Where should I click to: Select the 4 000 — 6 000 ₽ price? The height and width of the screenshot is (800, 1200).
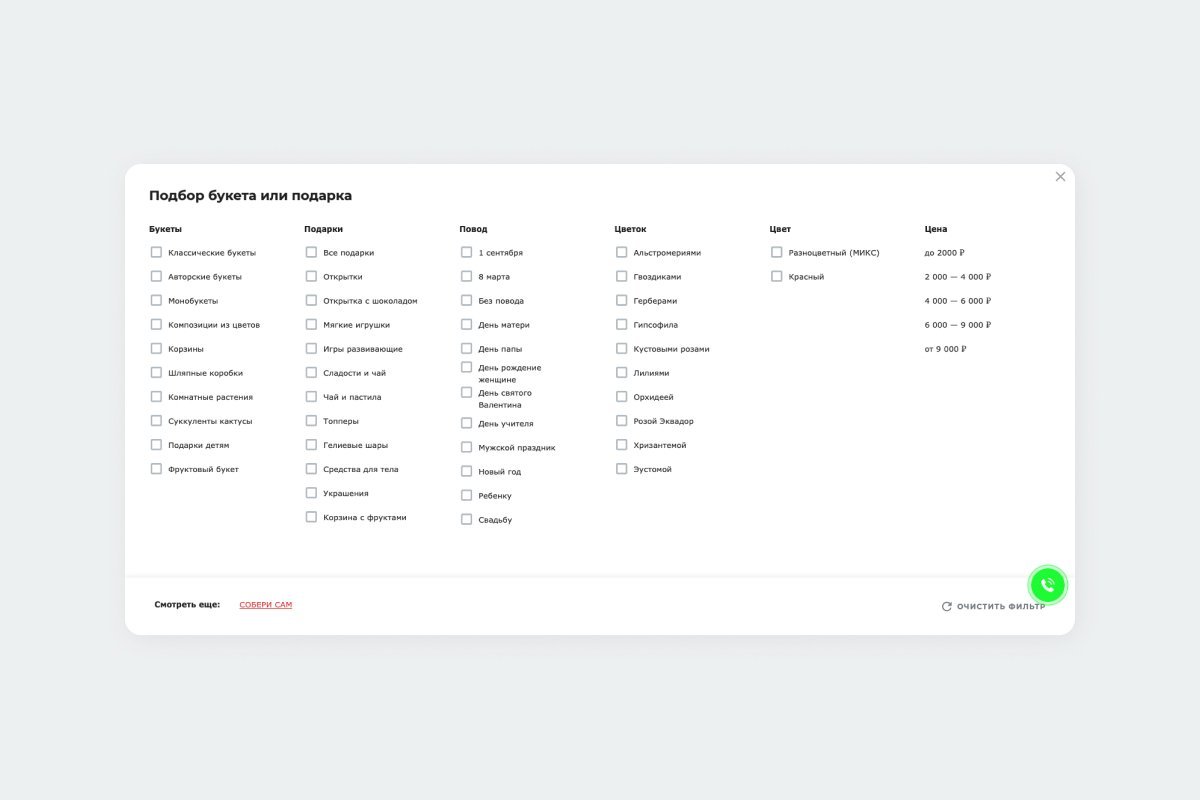(957, 301)
